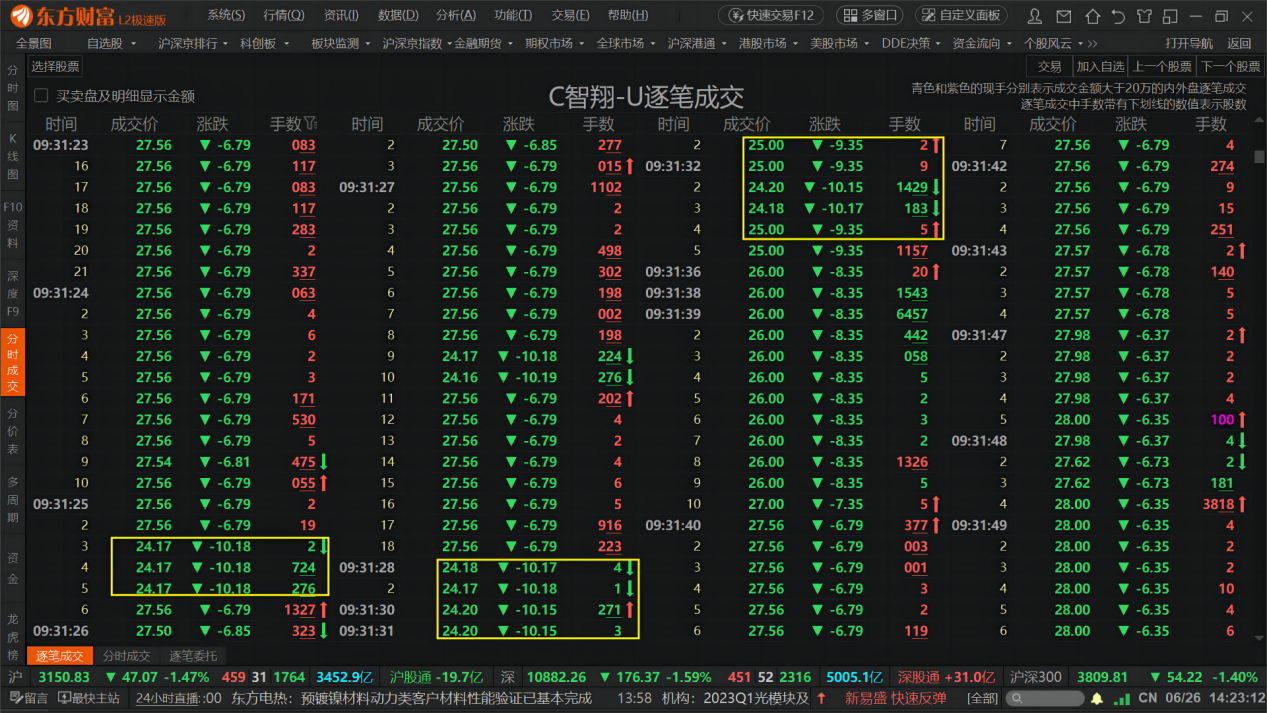Click the 多窗口 button
This screenshot has width=1267, height=713.
point(869,15)
